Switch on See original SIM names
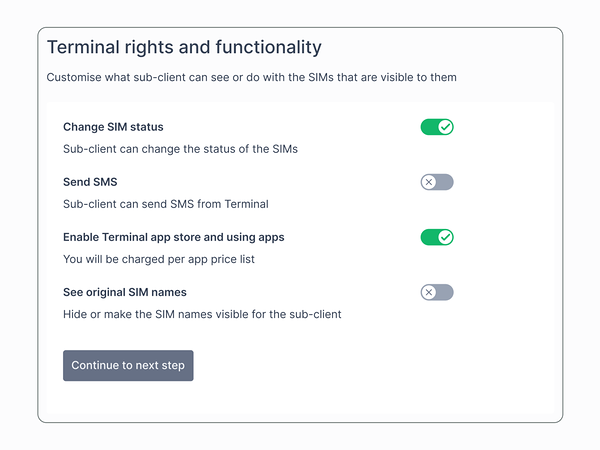Image resolution: width=600 pixels, height=450 pixels. (437, 292)
